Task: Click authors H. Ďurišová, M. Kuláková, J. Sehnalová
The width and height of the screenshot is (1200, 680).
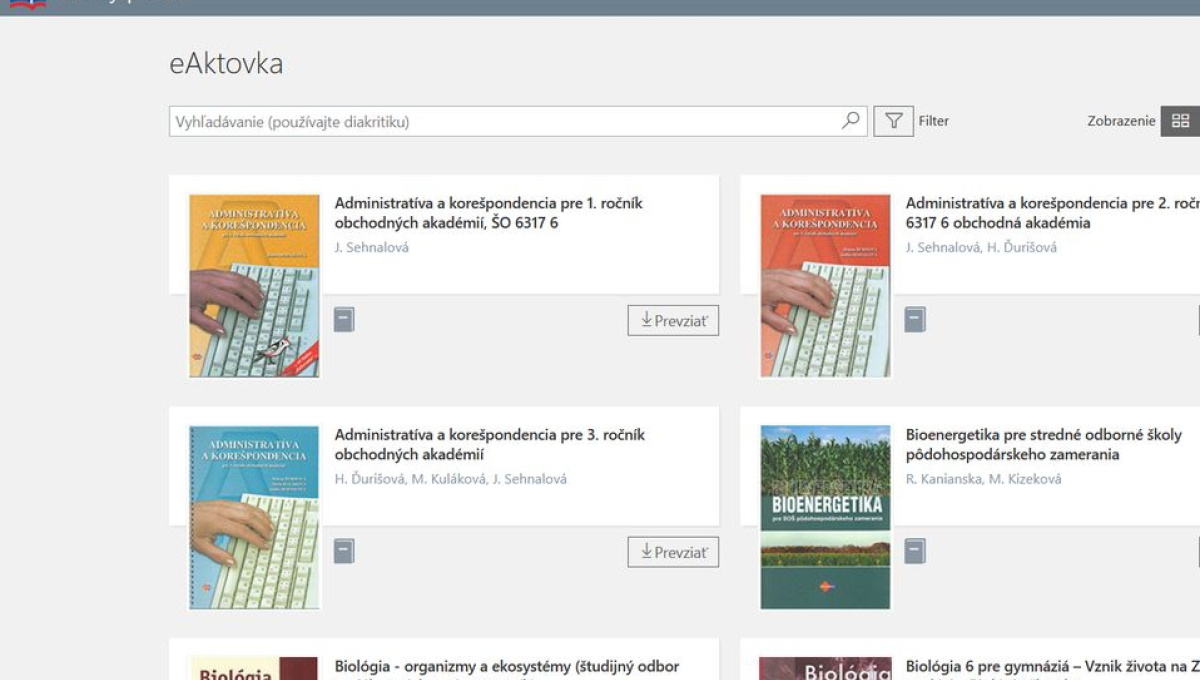Action: pos(450,479)
